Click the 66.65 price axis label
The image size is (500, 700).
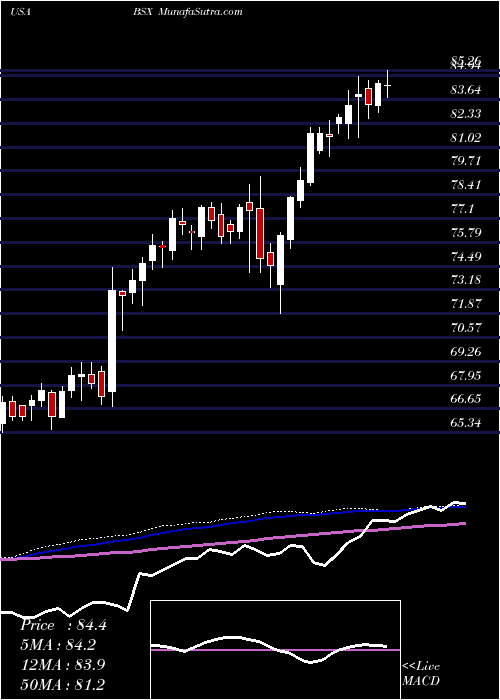tap(466, 399)
